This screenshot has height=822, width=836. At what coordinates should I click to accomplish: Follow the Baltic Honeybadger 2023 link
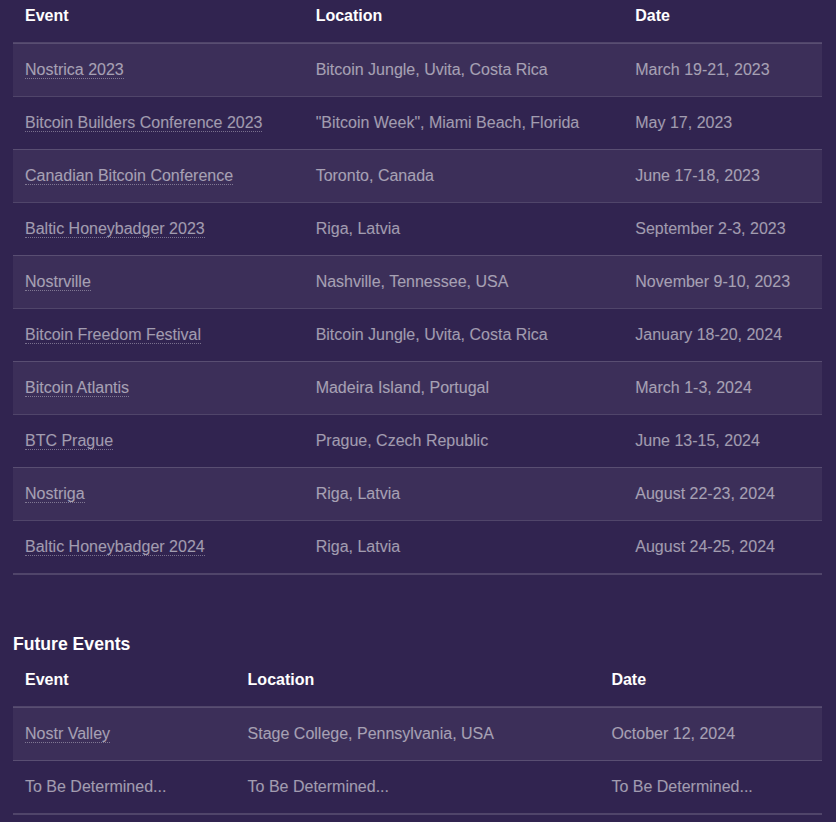pos(114,229)
